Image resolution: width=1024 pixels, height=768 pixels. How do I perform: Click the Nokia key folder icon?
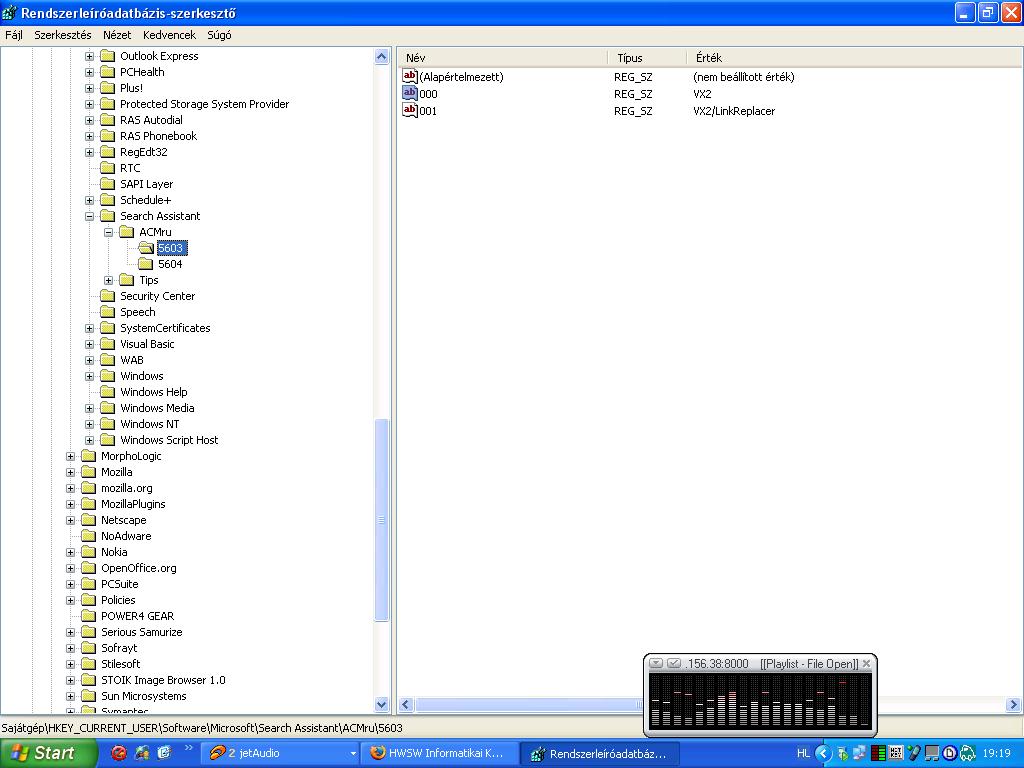88,552
